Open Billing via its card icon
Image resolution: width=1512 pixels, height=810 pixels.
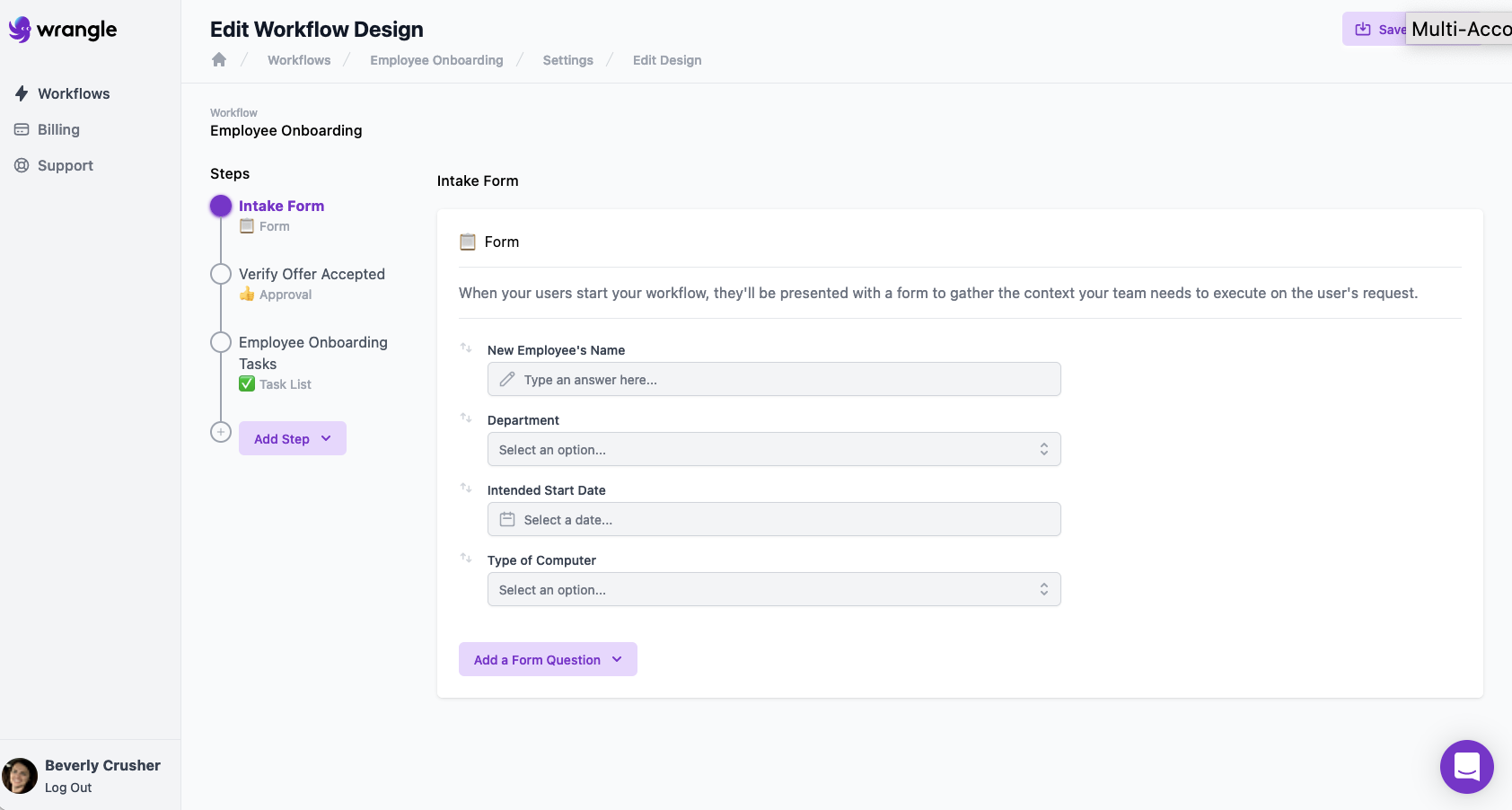click(21, 128)
